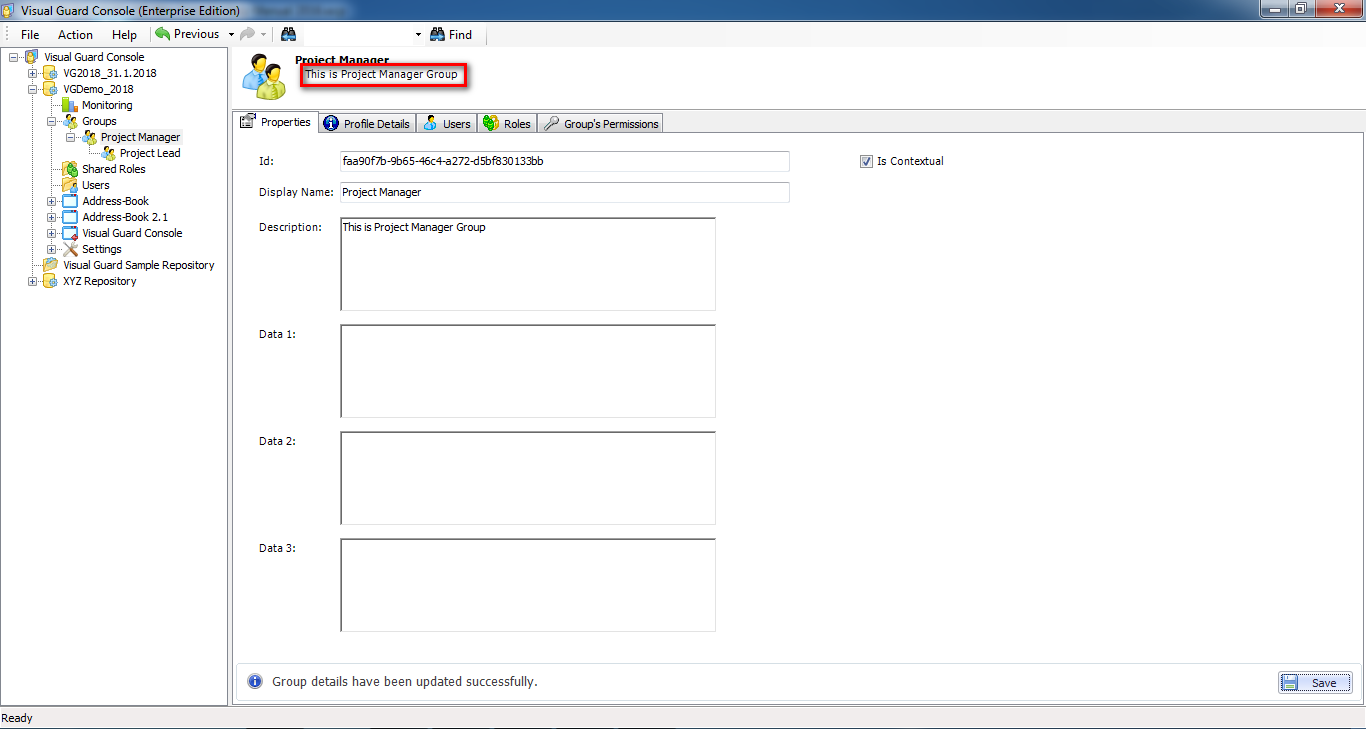This screenshot has height=729, width=1366.
Task: Click the Address-Book 2.1 application icon
Action: pos(70,217)
